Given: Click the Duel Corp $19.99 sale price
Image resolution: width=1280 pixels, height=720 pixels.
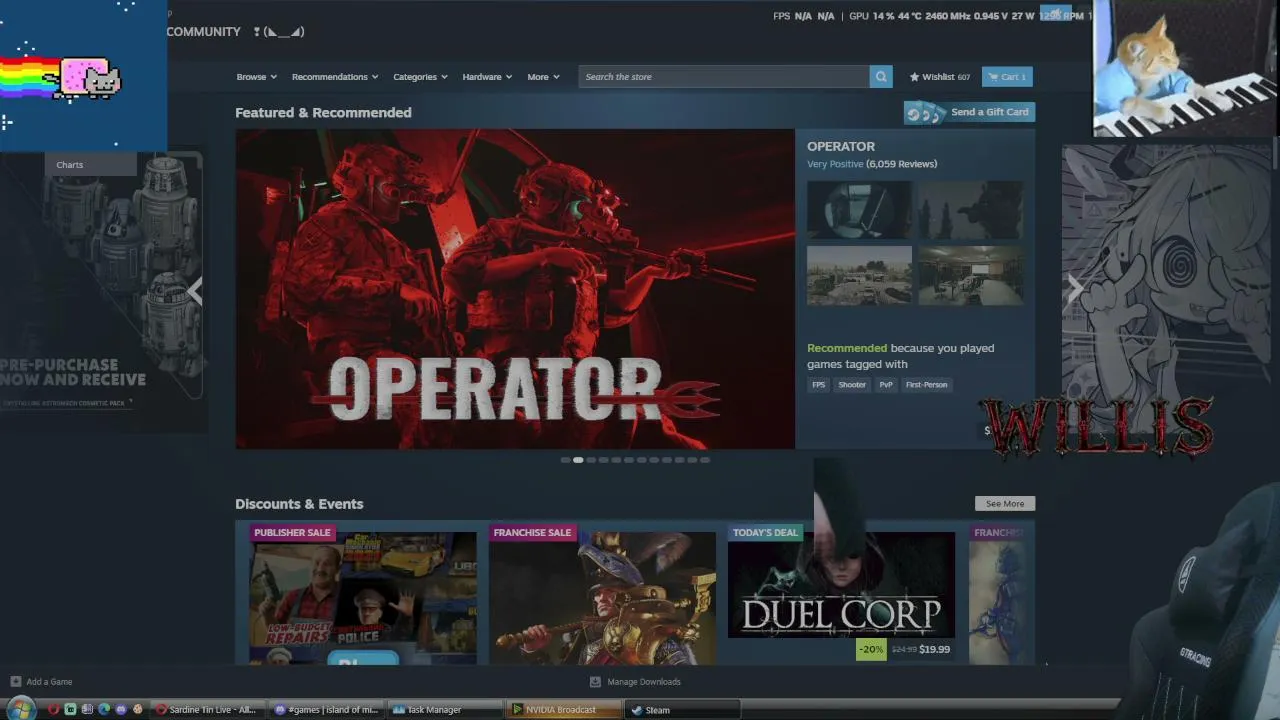Looking at the screenshot, I should 935,650.
